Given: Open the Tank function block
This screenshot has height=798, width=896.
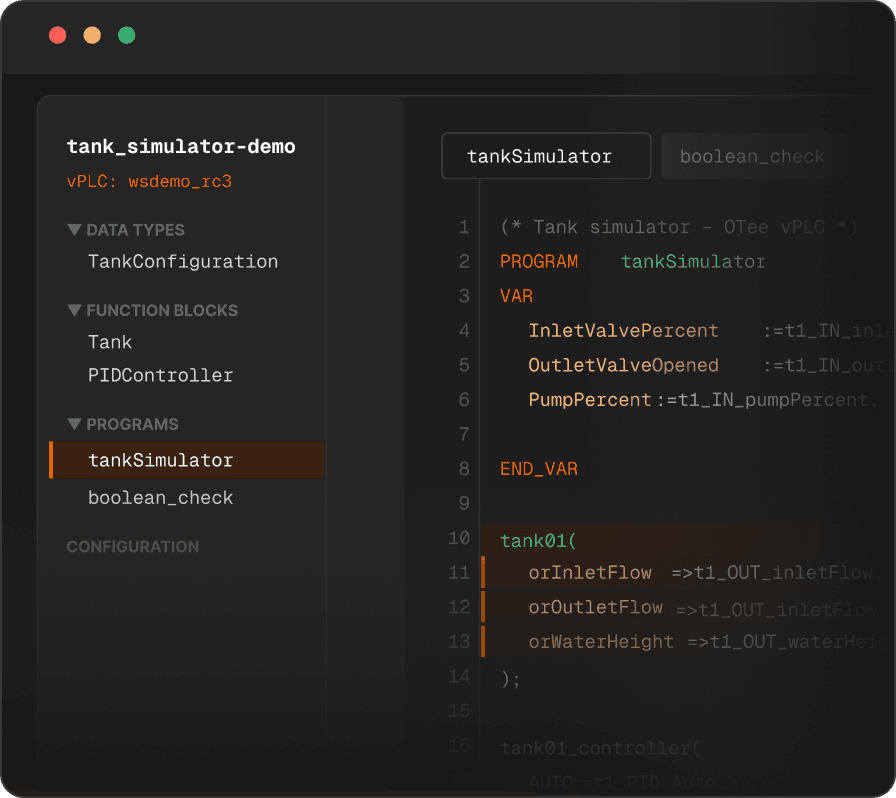Looking at the screenshot, I should click(x=110, y=342).
